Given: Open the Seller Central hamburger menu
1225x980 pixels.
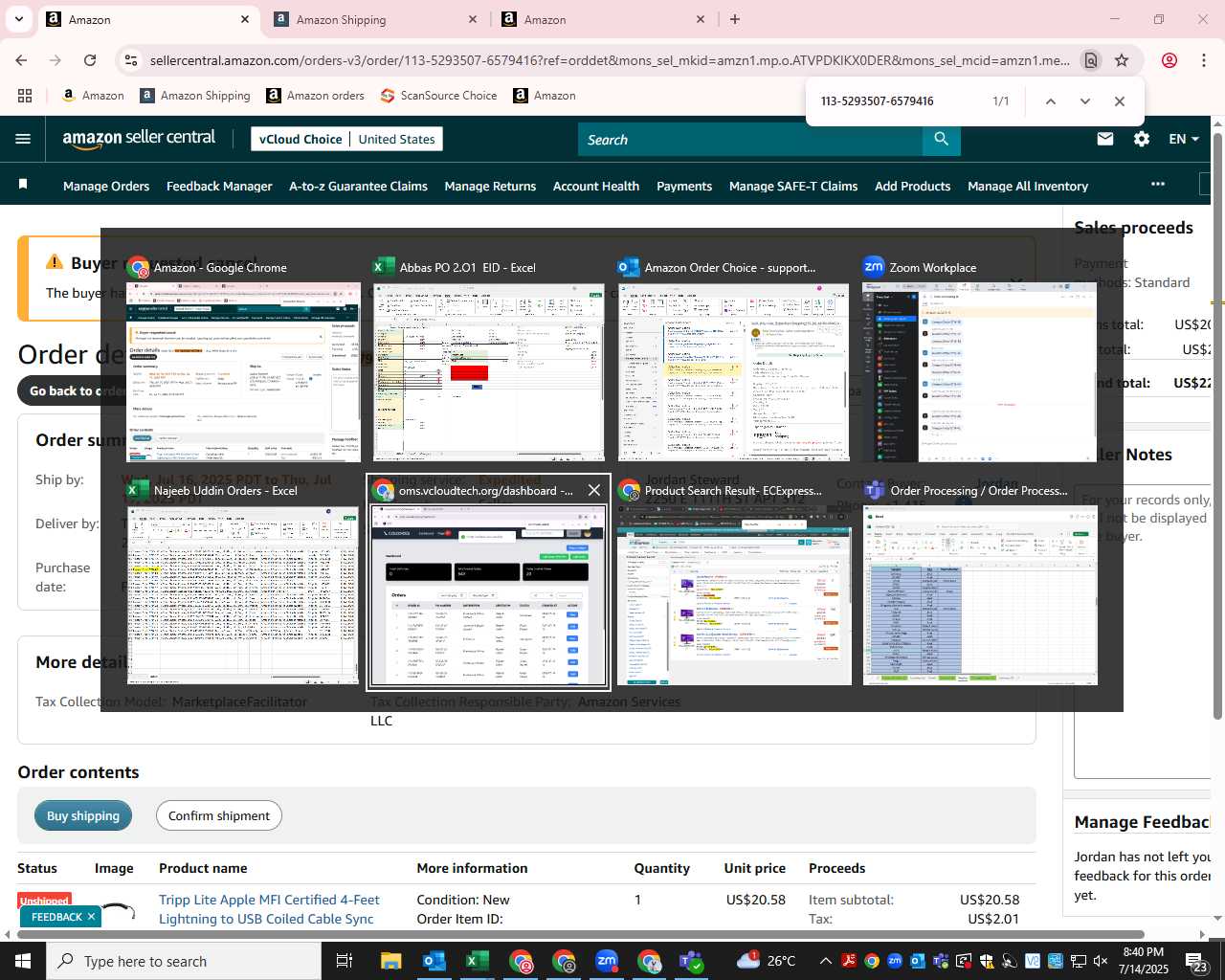Looking at the screenshot, I should [23, 139].
